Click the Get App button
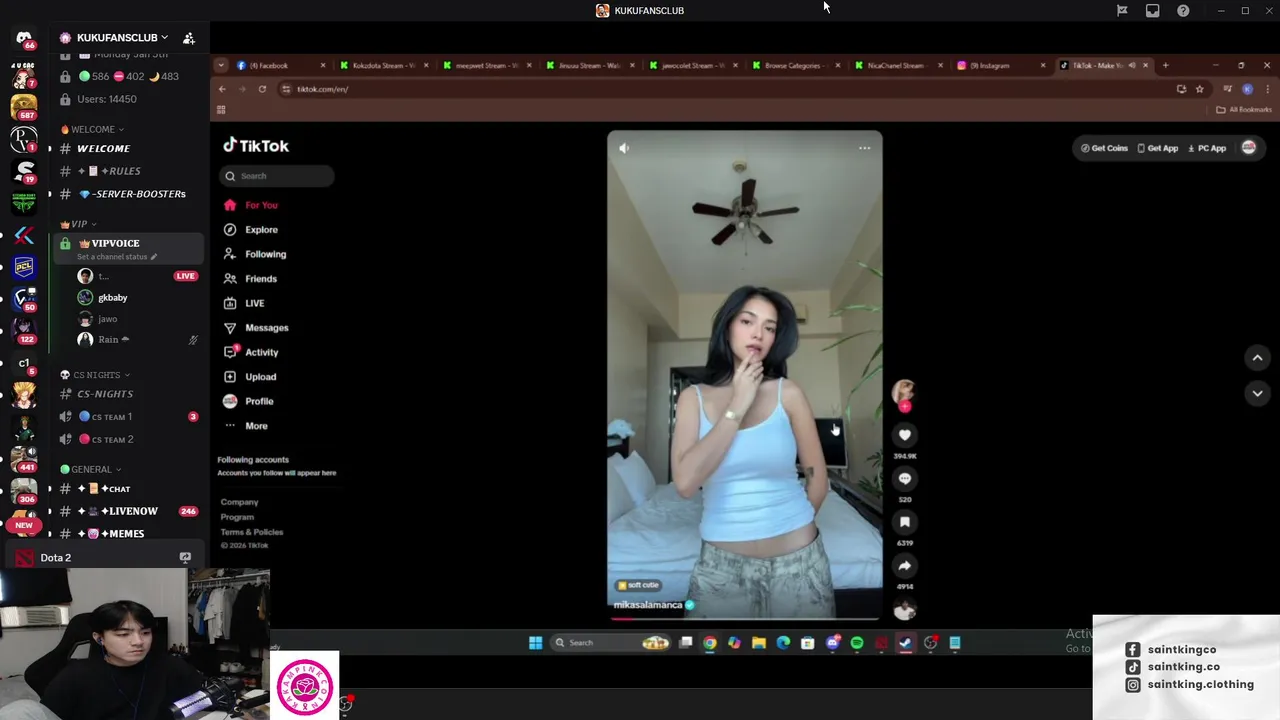The image size is (1280, 720). point(1158,148)
